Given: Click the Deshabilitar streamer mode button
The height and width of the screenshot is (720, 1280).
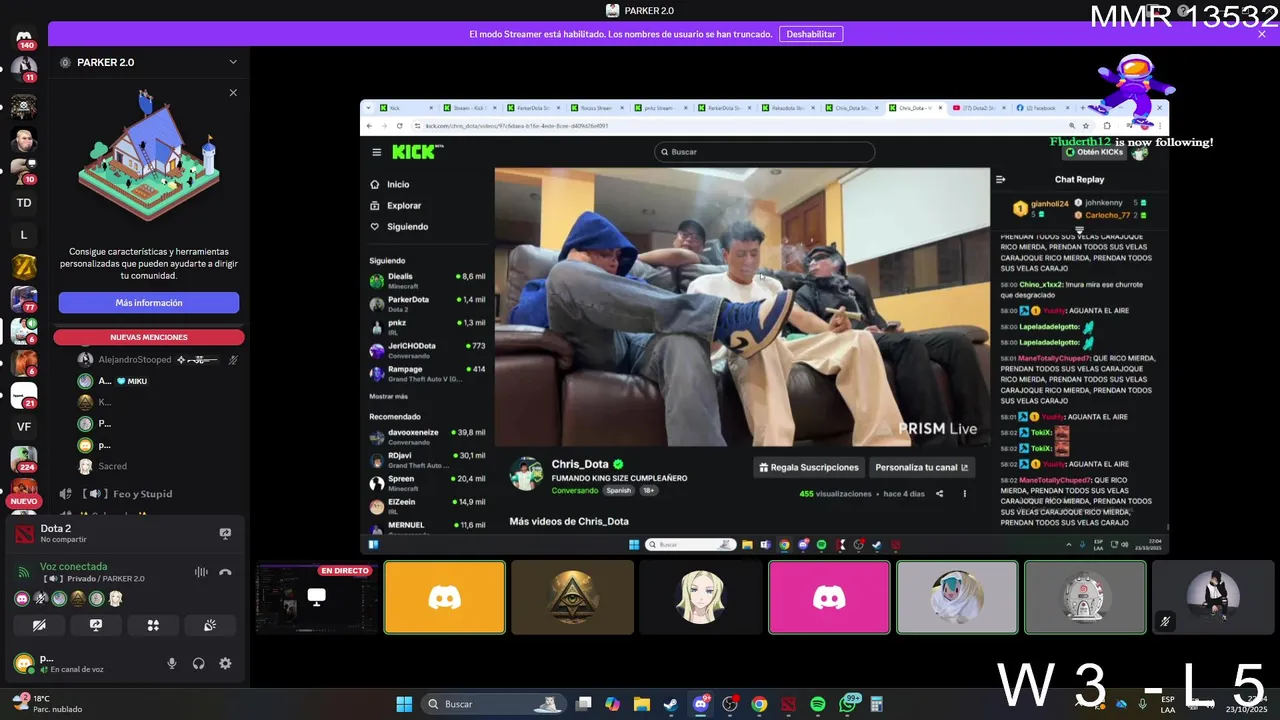Looking at the screenshot, I should click(x=811, y=34).
